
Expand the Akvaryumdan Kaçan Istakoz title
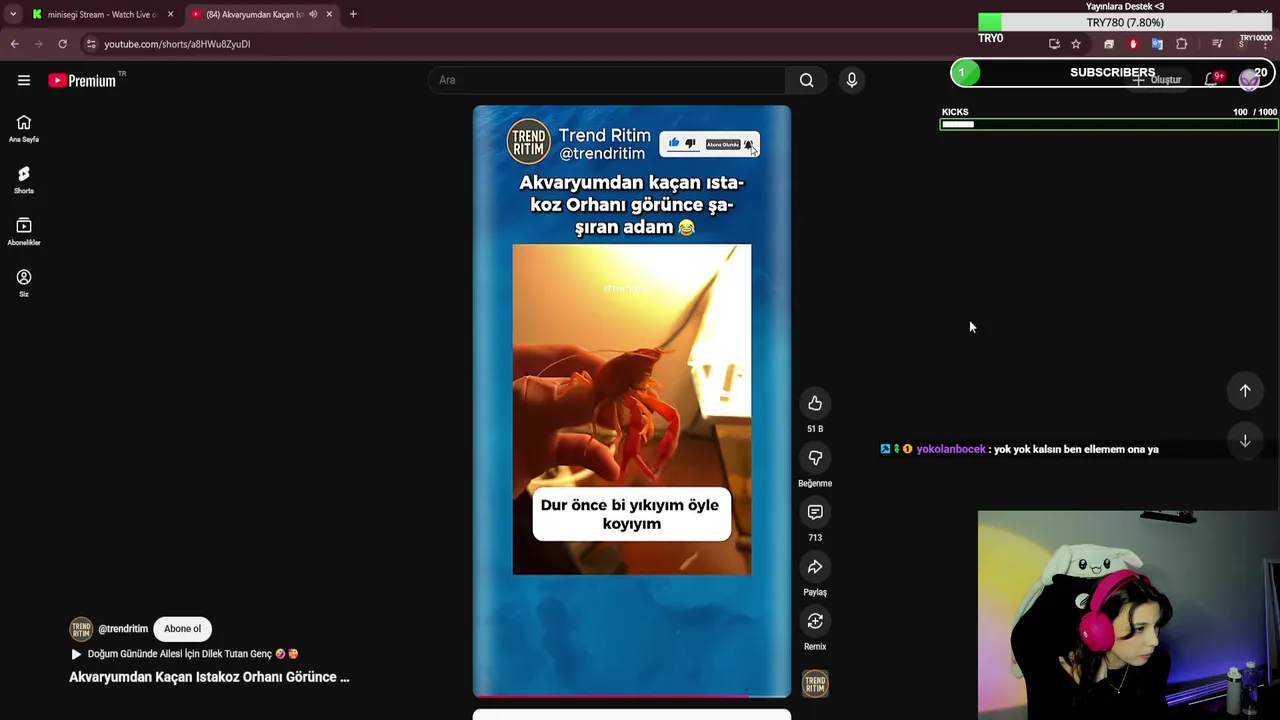pyautogui.click(x=209, y=677)
